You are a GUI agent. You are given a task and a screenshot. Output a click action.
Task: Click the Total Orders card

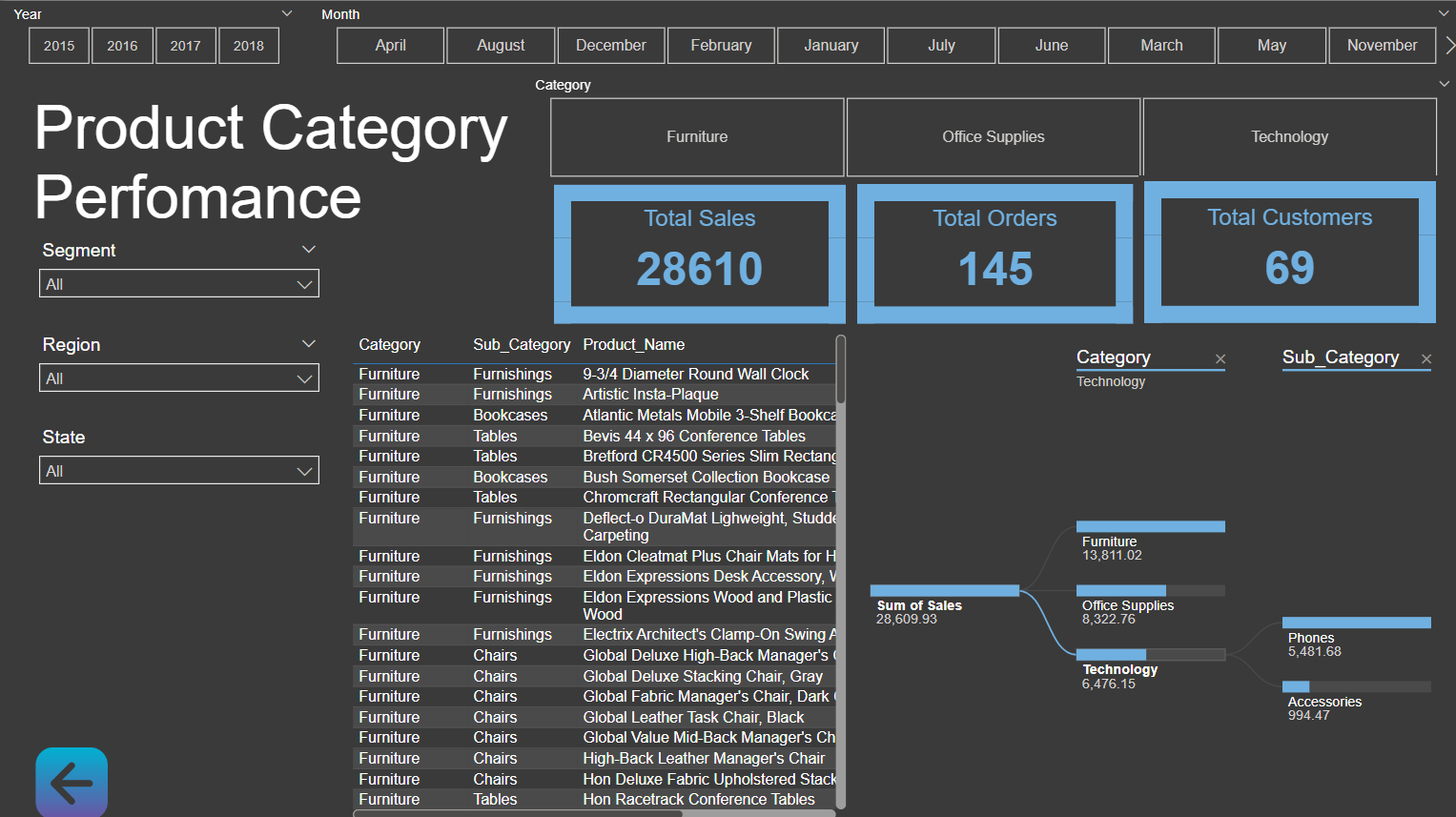(x=995, y=254)
